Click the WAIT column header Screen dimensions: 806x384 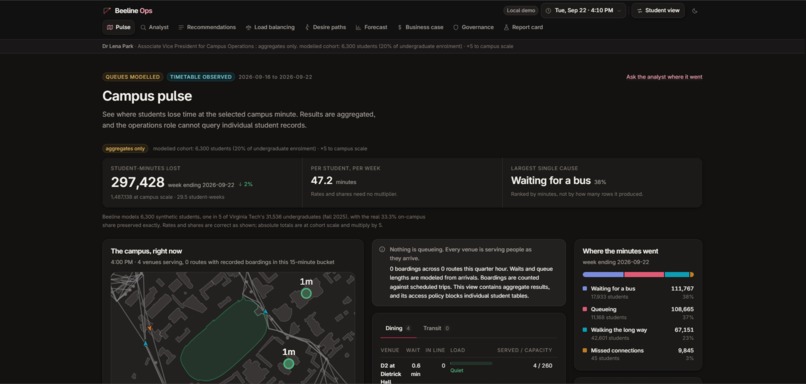413,351
